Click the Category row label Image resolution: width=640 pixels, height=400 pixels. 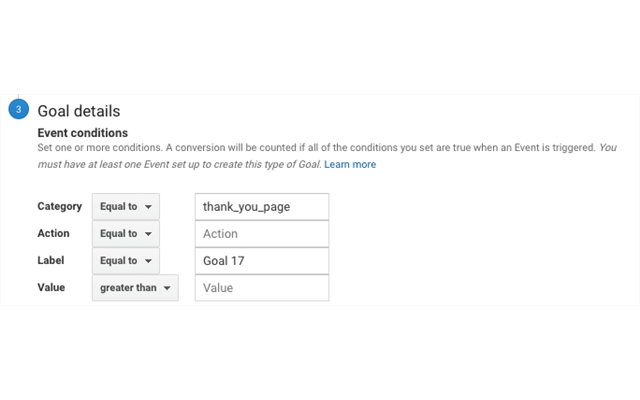coord(59,207)
